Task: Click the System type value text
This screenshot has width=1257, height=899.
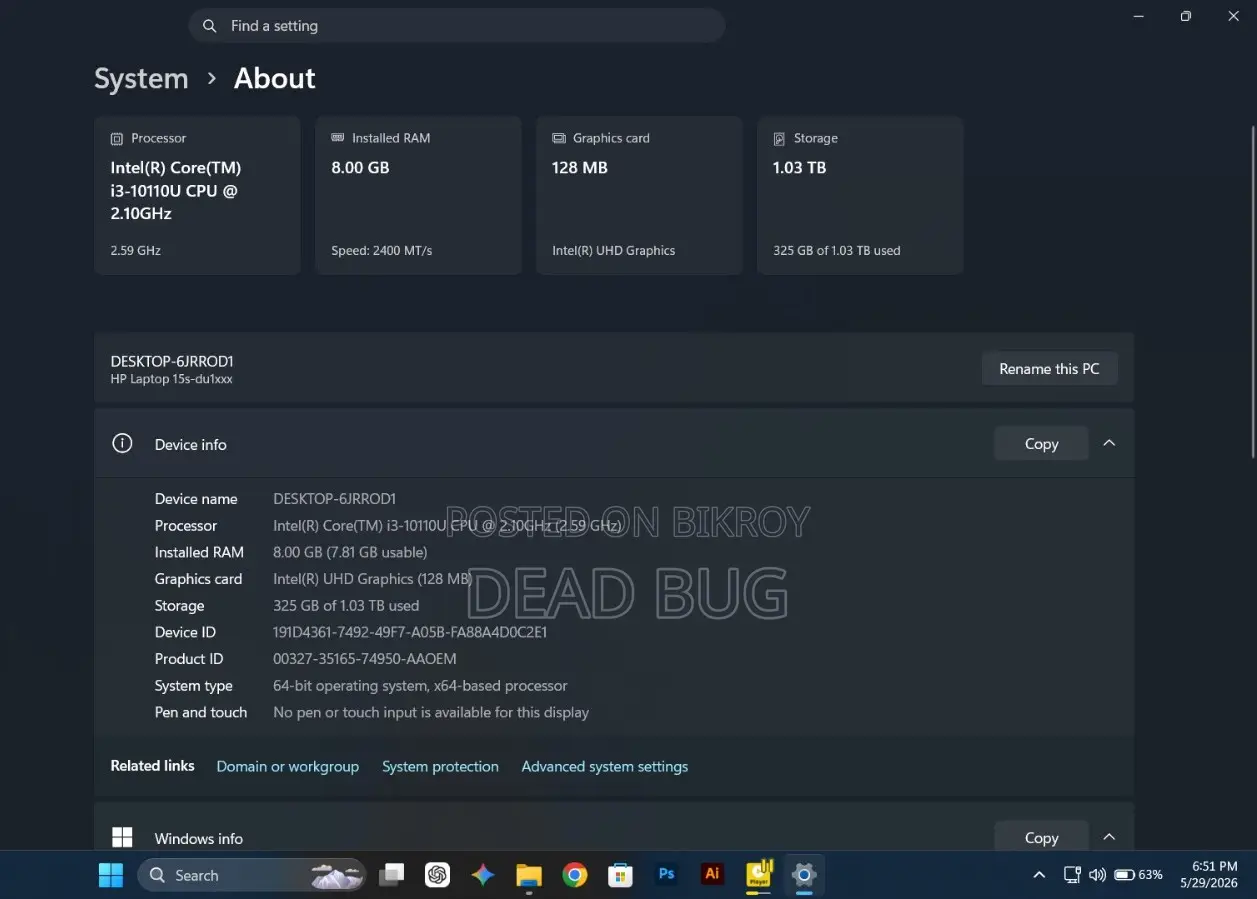Action: coord(420,686)
